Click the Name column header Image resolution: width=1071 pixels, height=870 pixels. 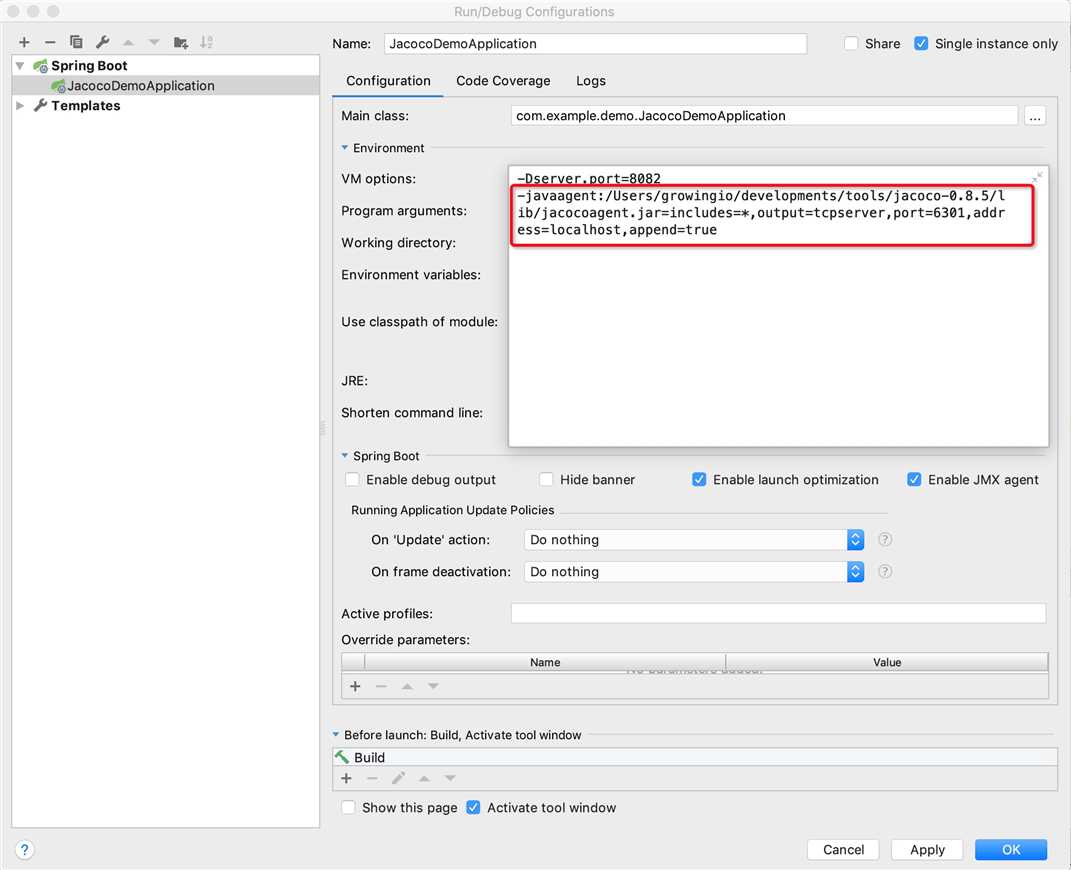pyautogui.click(x=545, y=662)
